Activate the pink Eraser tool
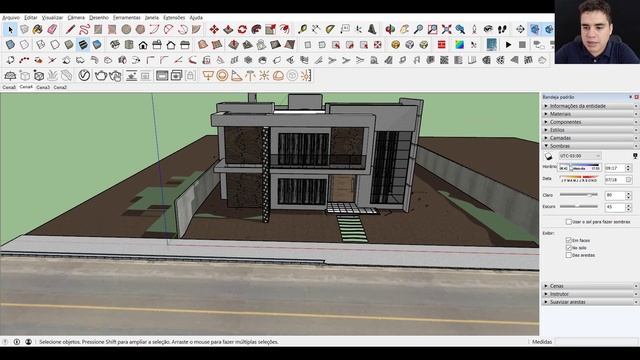The width and height of the screenshot is (640, 360). tap(52, 29)
